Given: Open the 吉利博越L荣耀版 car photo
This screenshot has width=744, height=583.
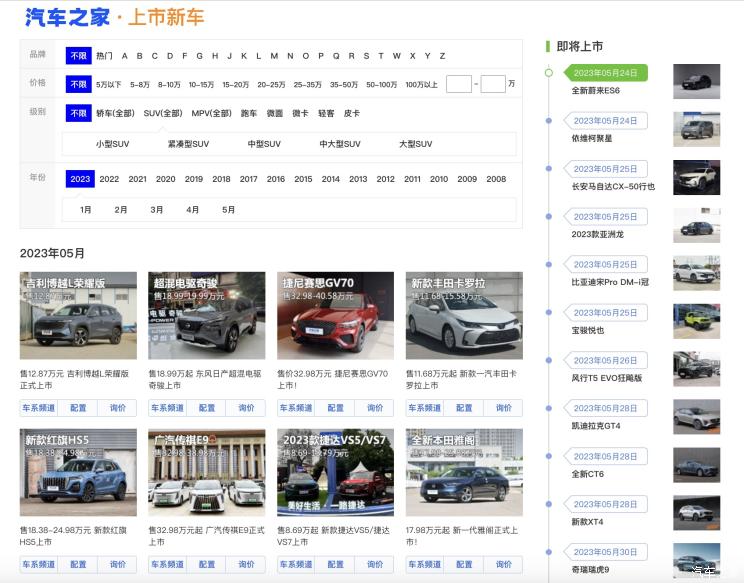Looking at the screenshot, I should [78, 316].
